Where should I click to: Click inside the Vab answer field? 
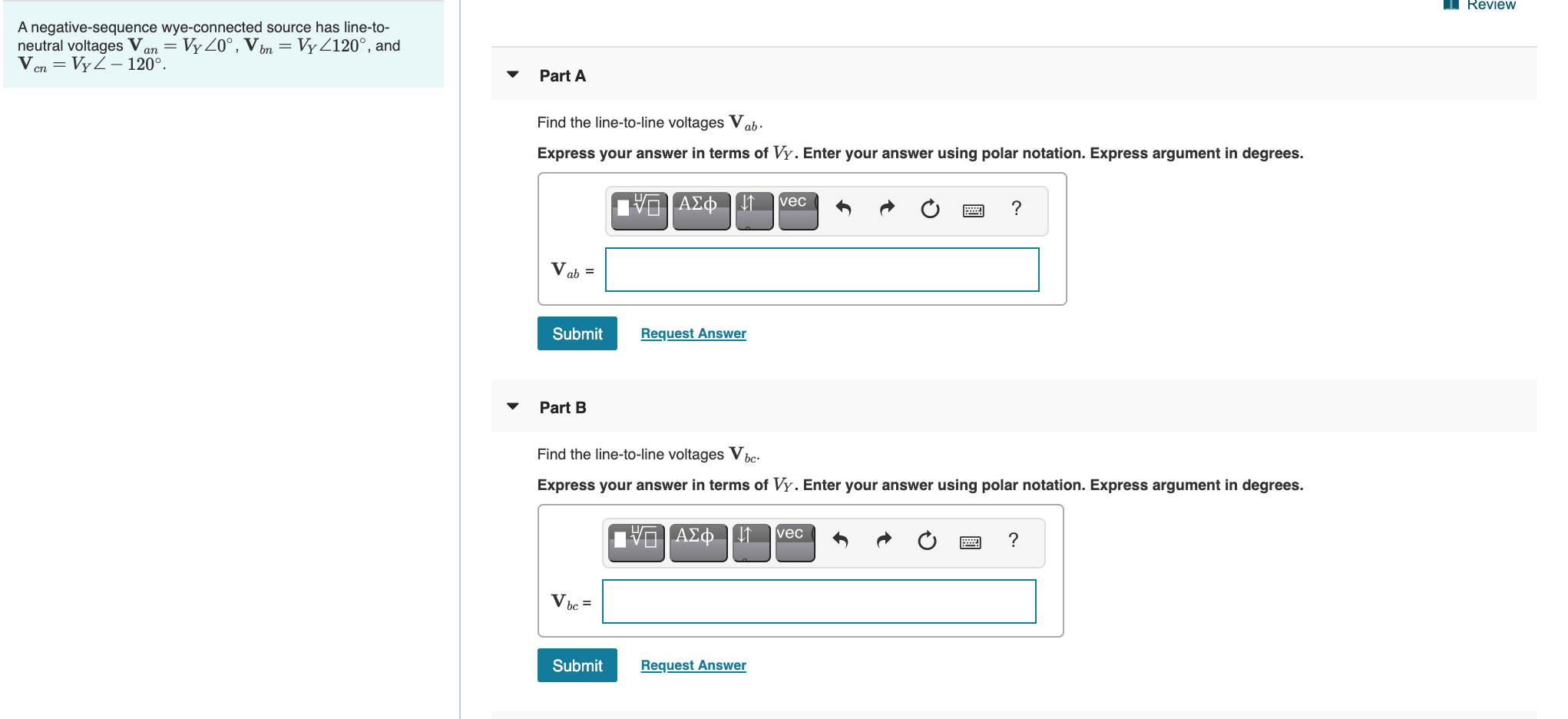point(822,270)
